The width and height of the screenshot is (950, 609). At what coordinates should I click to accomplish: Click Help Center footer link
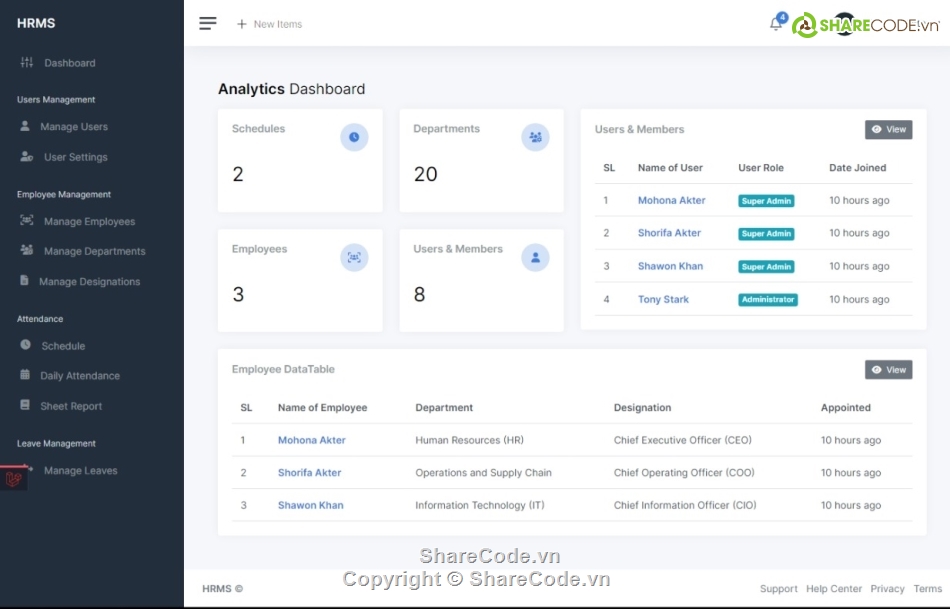coord(833,589)
